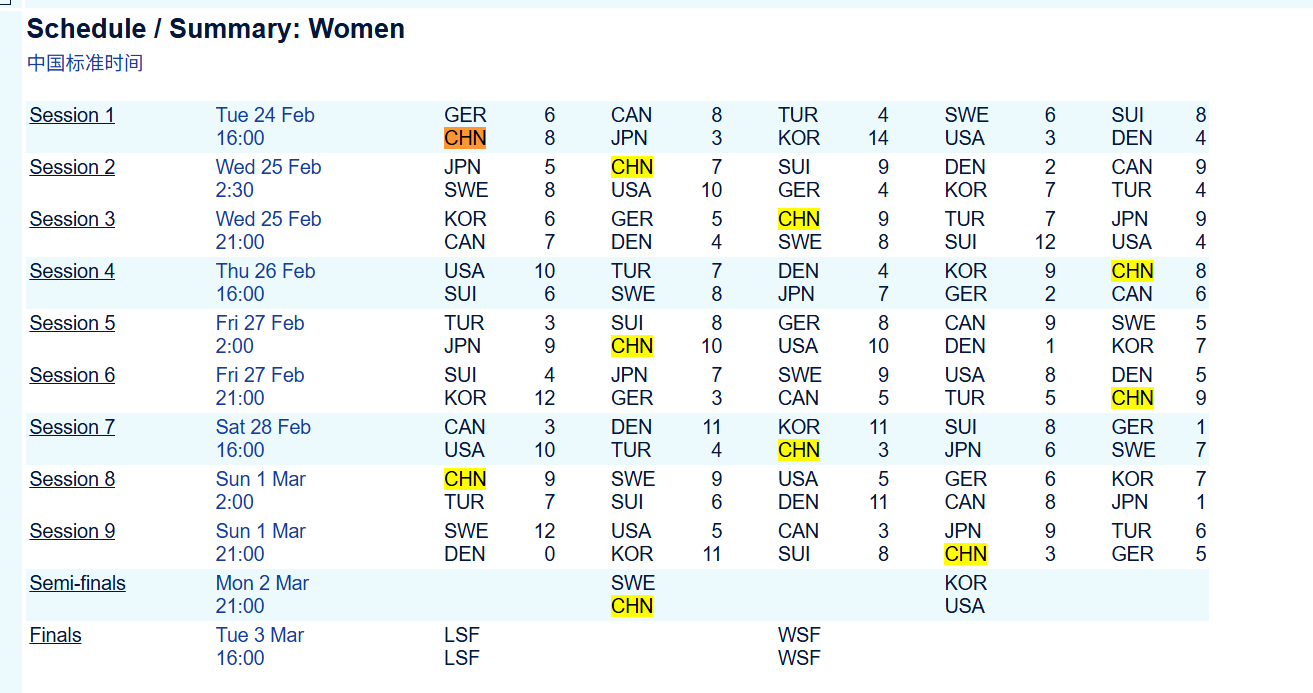Open the Session 1 link
Screen dimensions: 1313x693
coord(72,115)
